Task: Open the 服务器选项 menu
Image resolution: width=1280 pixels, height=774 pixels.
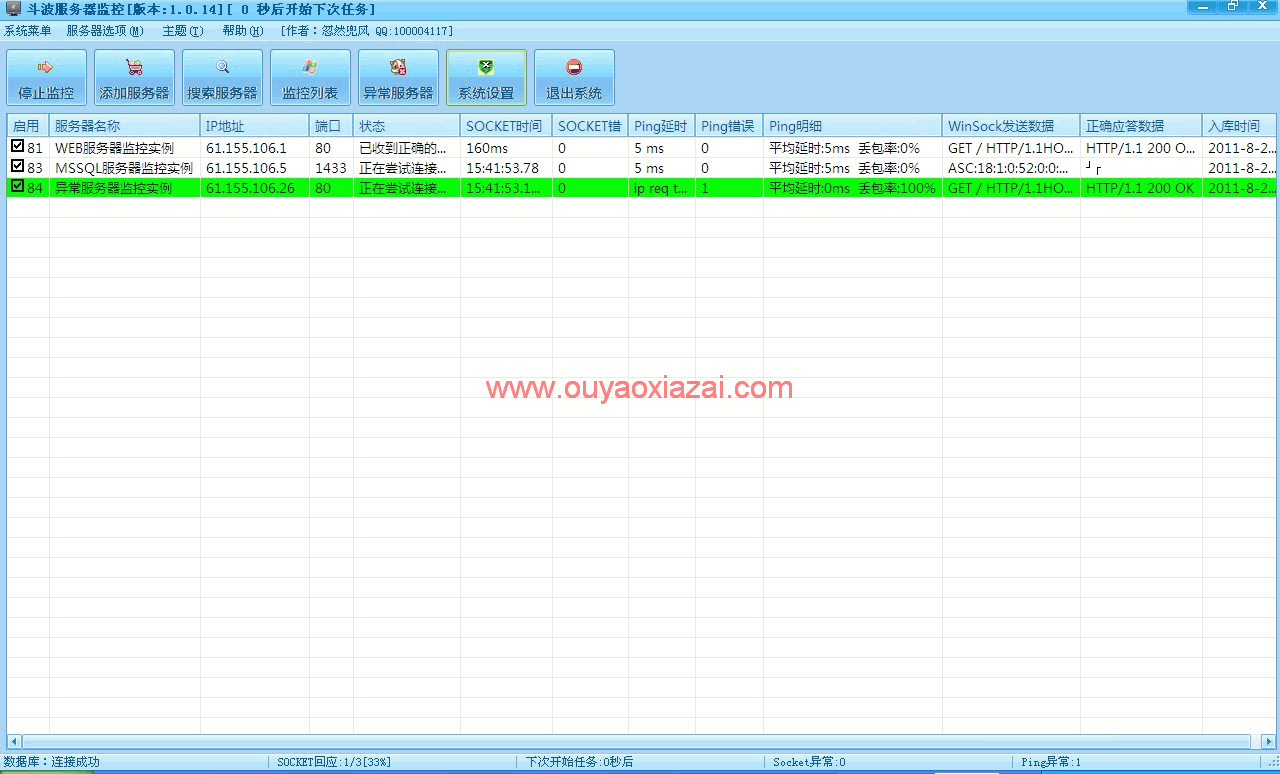Action: tap(105, 31)
